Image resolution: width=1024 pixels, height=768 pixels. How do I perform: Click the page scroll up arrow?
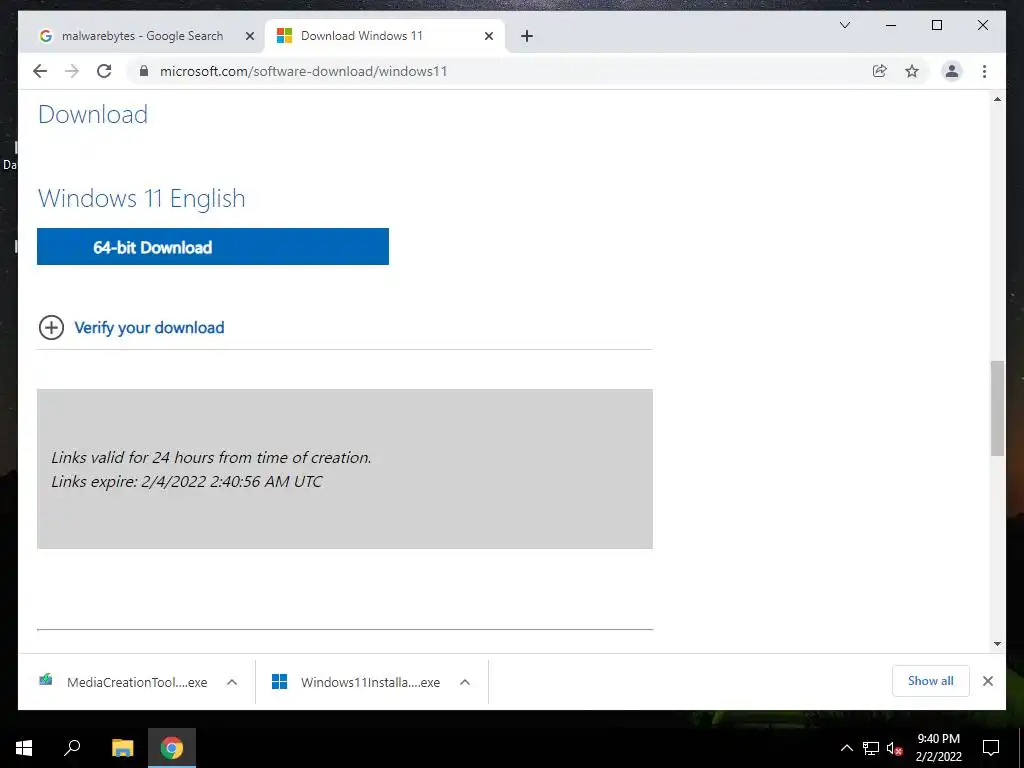click(997, 99)
